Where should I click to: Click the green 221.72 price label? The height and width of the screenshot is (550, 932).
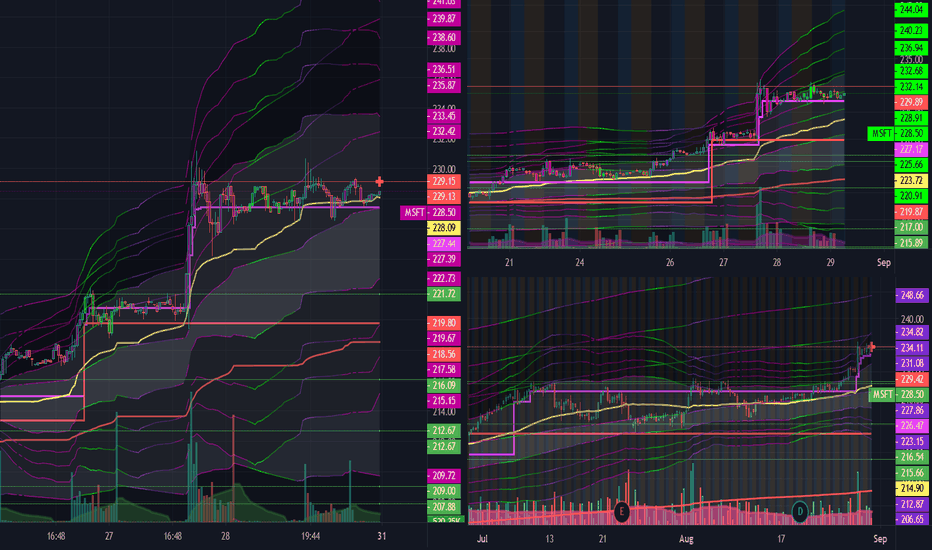443,294
